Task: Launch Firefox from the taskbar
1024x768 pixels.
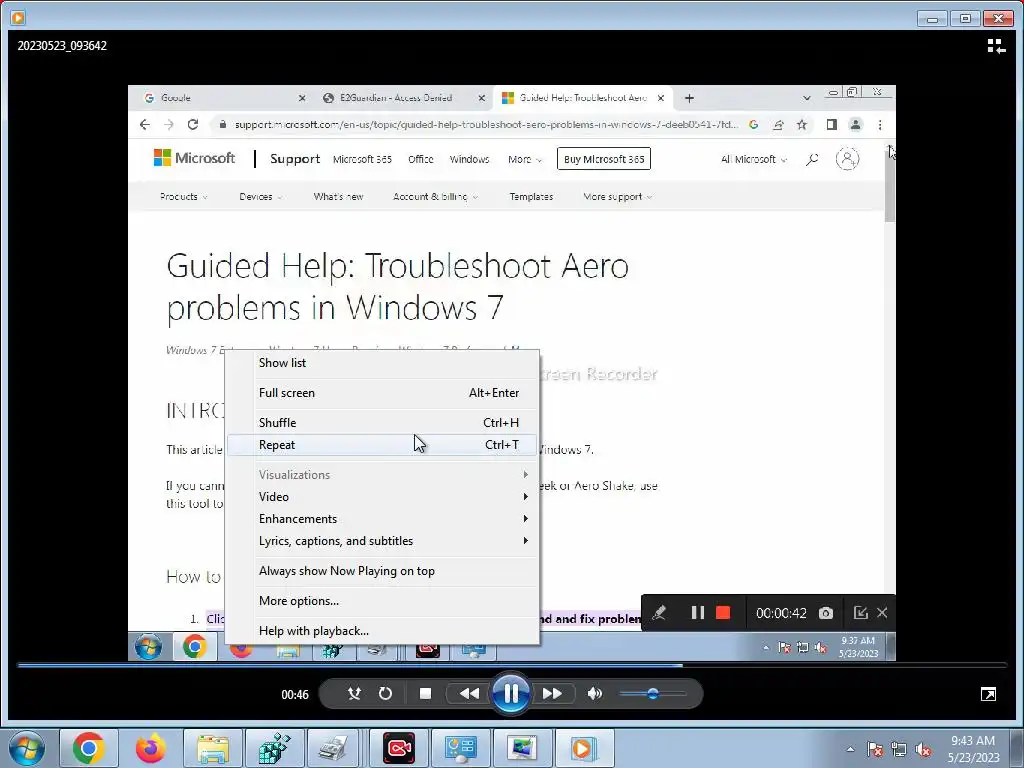Action: [x=151, y=748]
